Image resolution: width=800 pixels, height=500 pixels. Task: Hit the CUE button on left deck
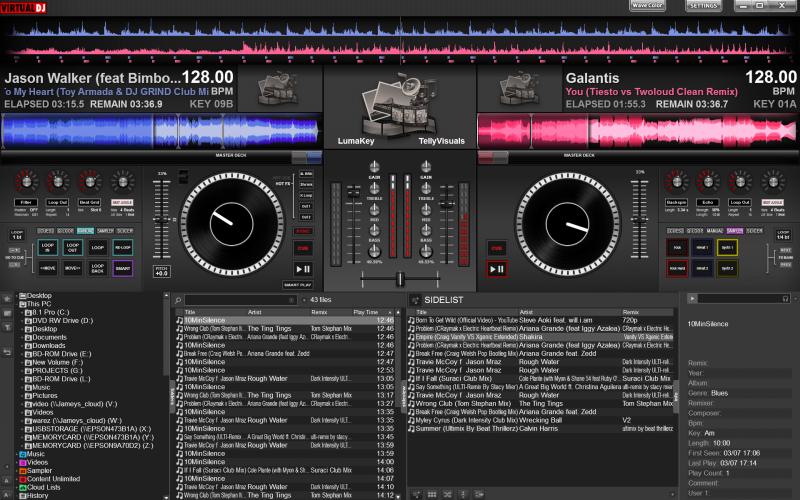pos(303,247)
